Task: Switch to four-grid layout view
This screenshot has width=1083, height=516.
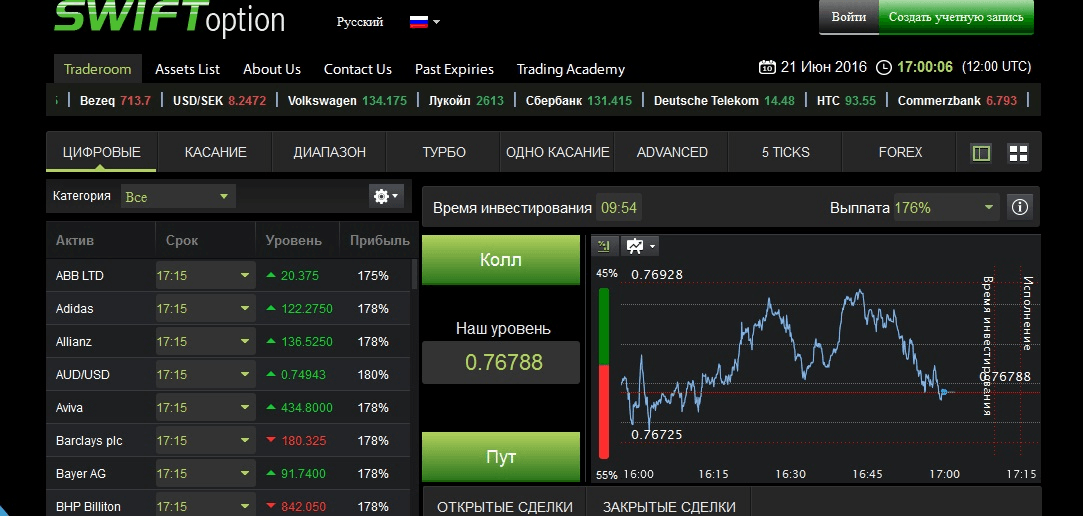Action: click(1018, 153)
